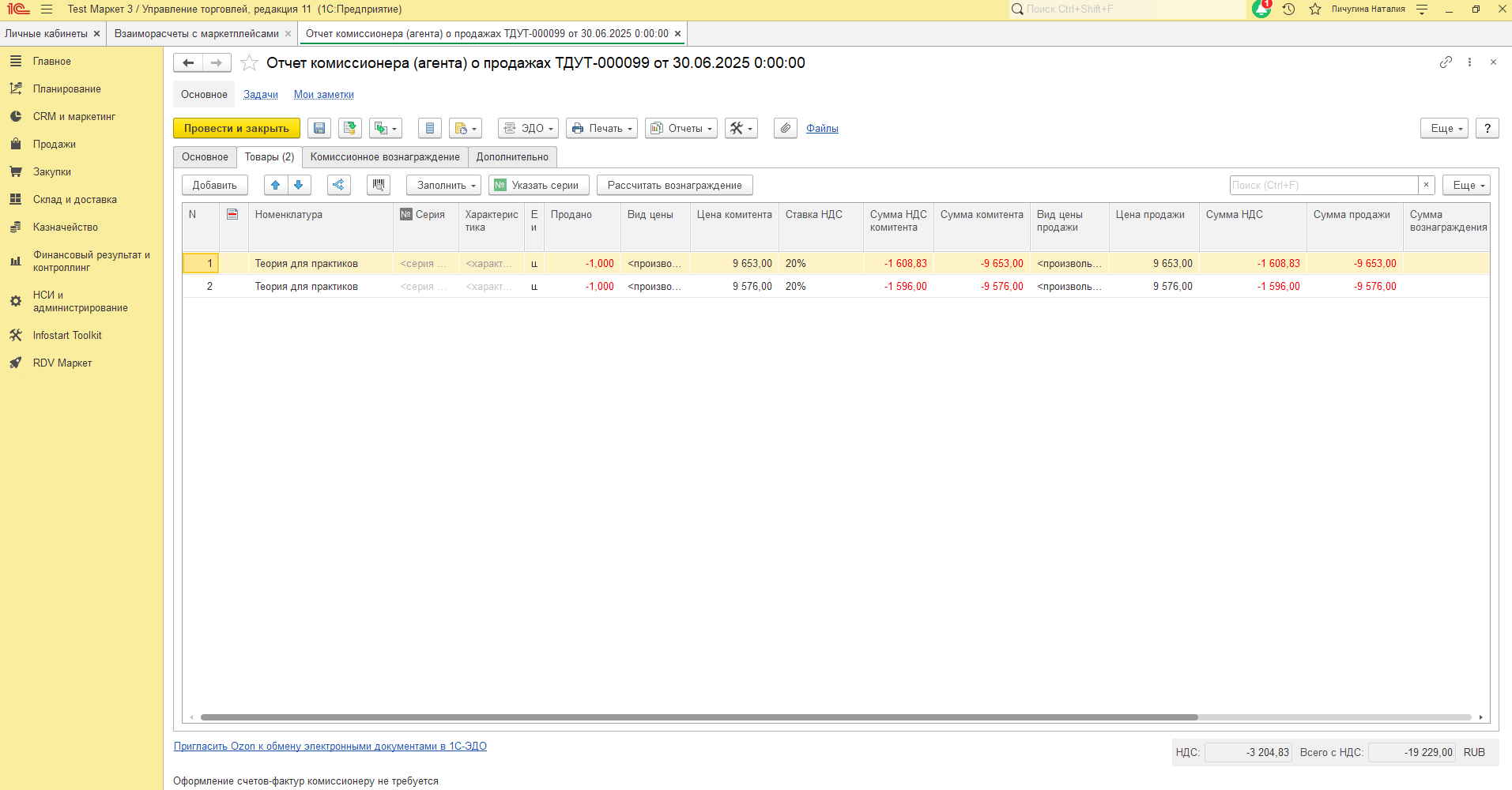Move the row up with the up arrow

coord(275,185)
